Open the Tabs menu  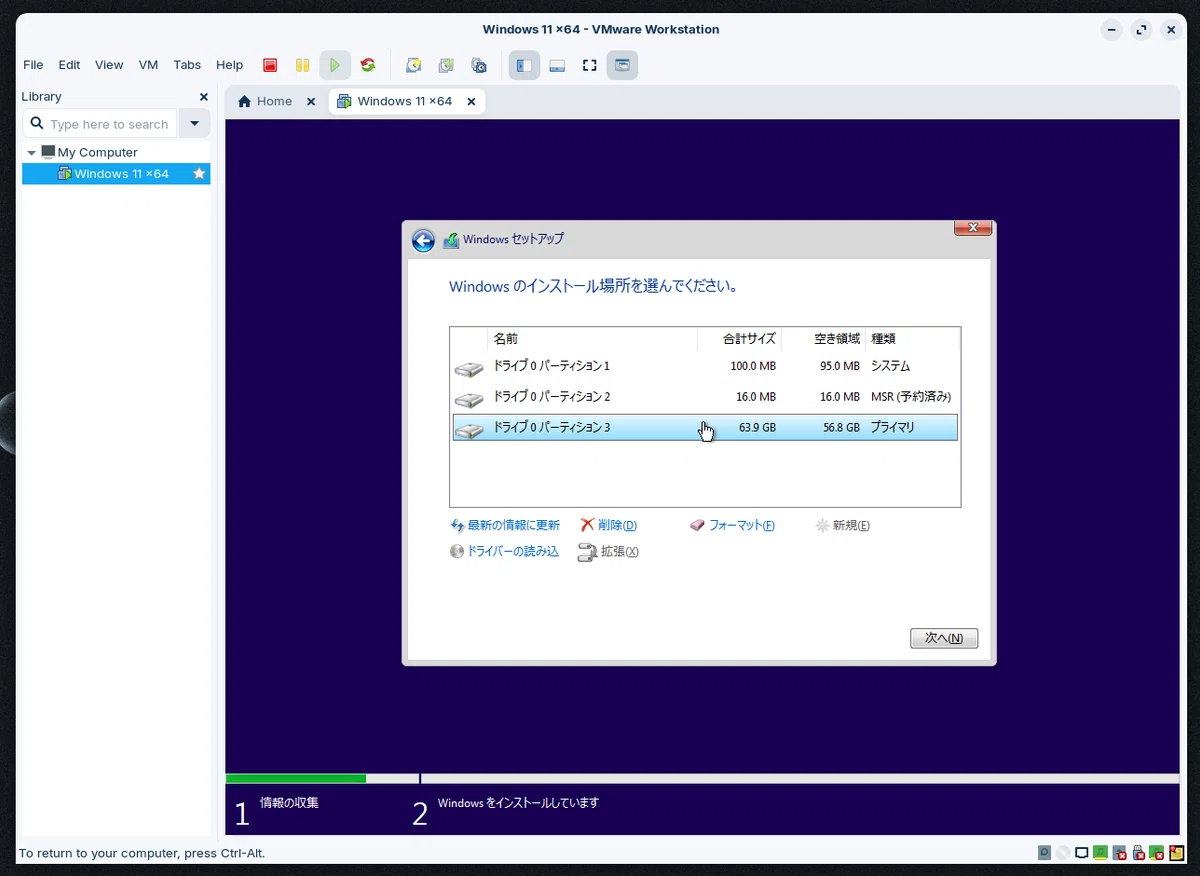[x=187, y=65]
